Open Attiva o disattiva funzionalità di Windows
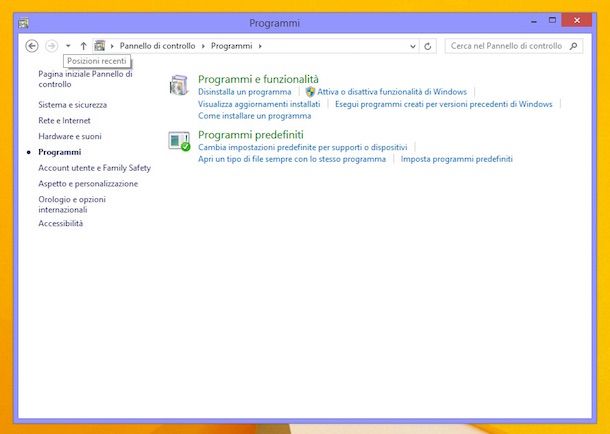The width and height of the screenshot is (610, 434). 392,92
